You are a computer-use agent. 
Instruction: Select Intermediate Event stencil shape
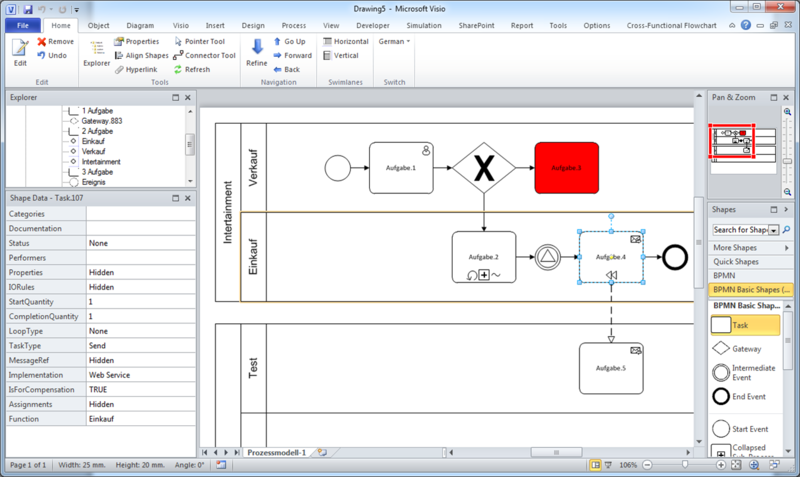click(x=745, y=372)
